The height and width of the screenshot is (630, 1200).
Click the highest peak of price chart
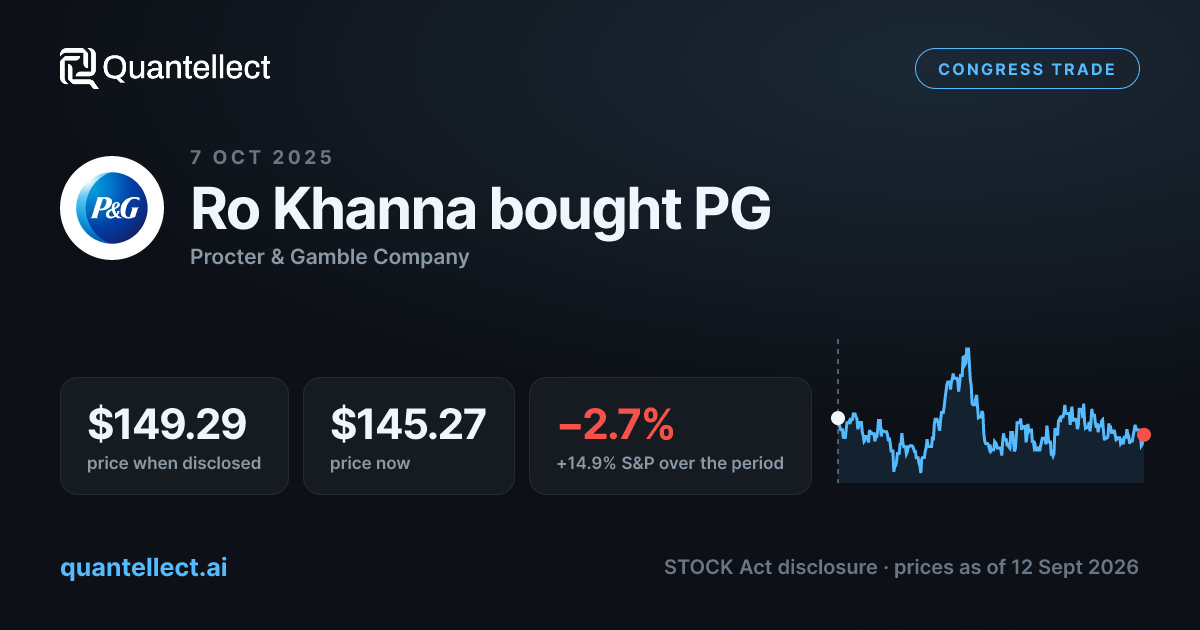click(968, 350)
